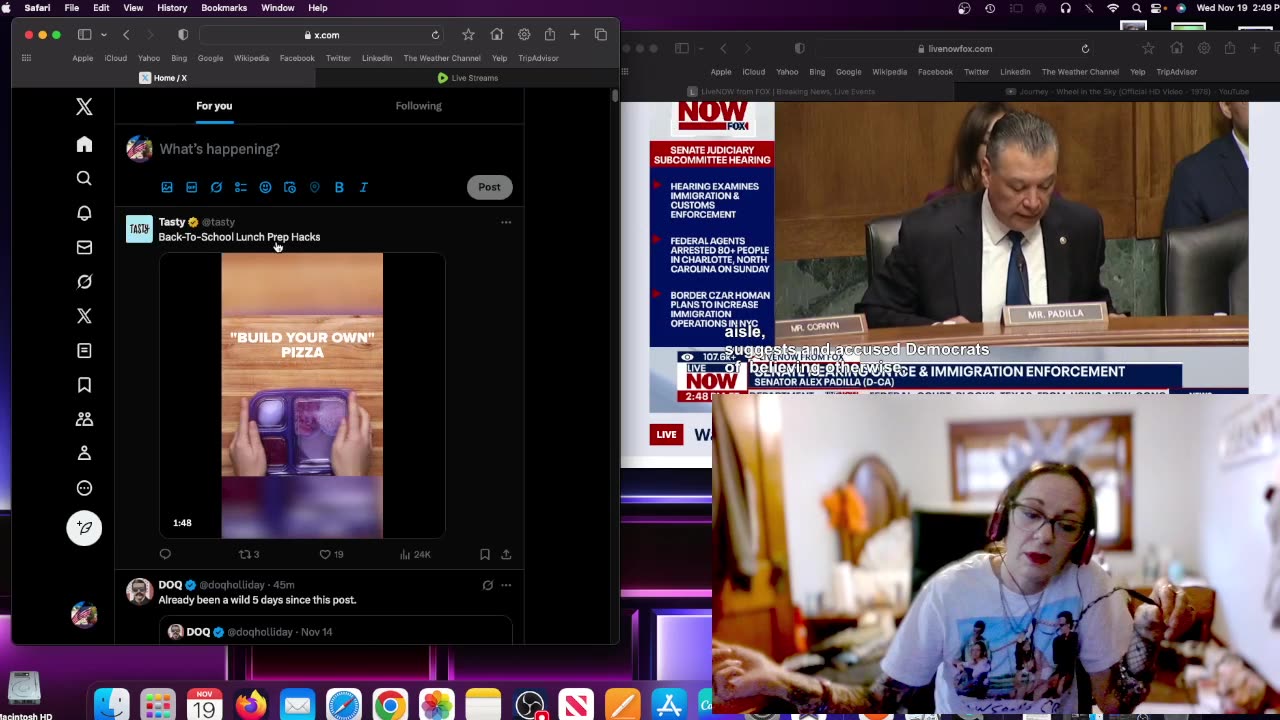Open Firefox from the Dock

(251, 705)
